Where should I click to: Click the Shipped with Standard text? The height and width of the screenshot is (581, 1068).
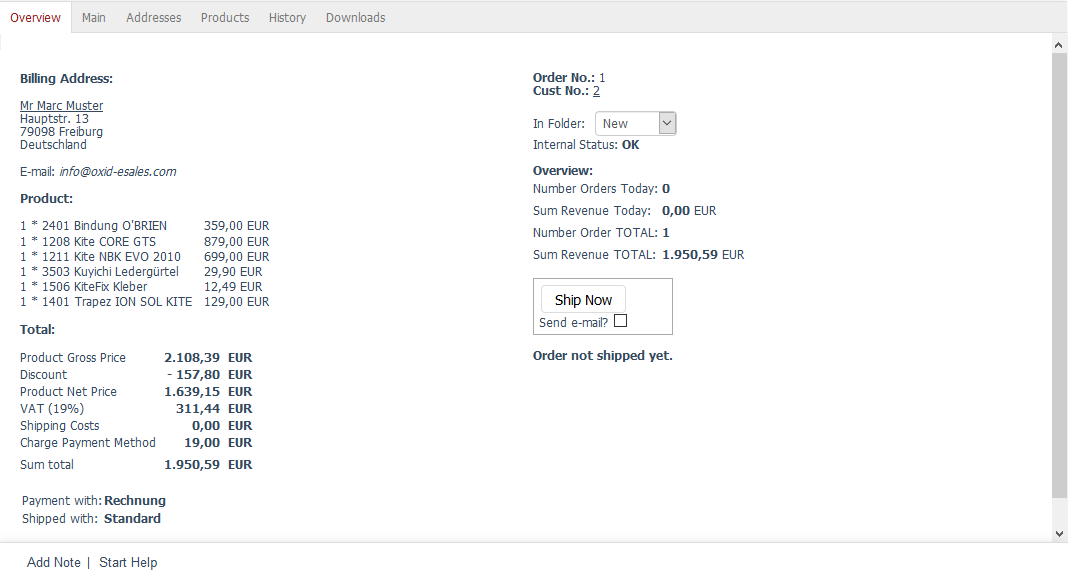coord(91,518)
